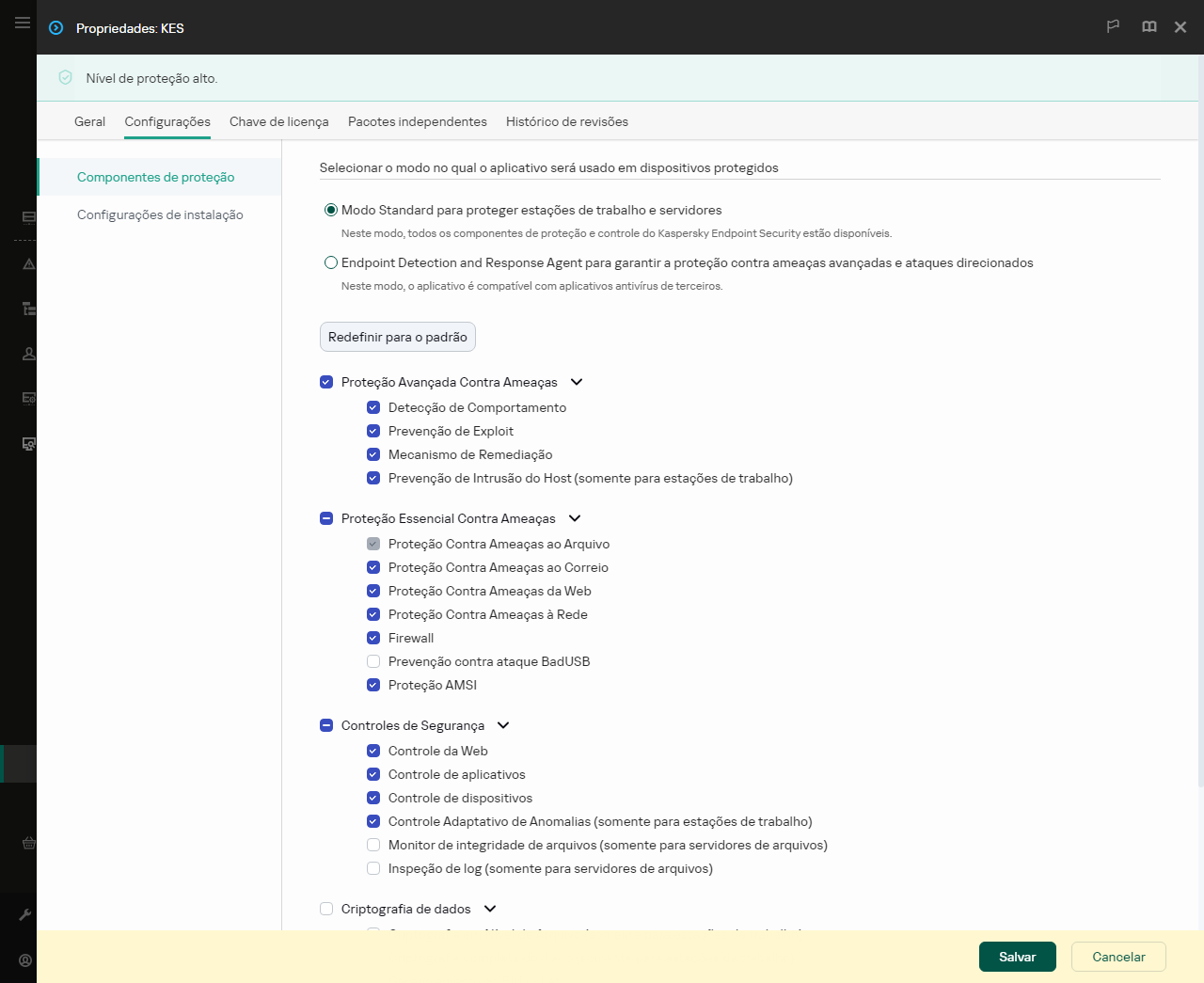The height and width of the screenshot is (983, 1204).
Task: Click the Kaspersky logo icon in the header
Action: tap(55, 28)
